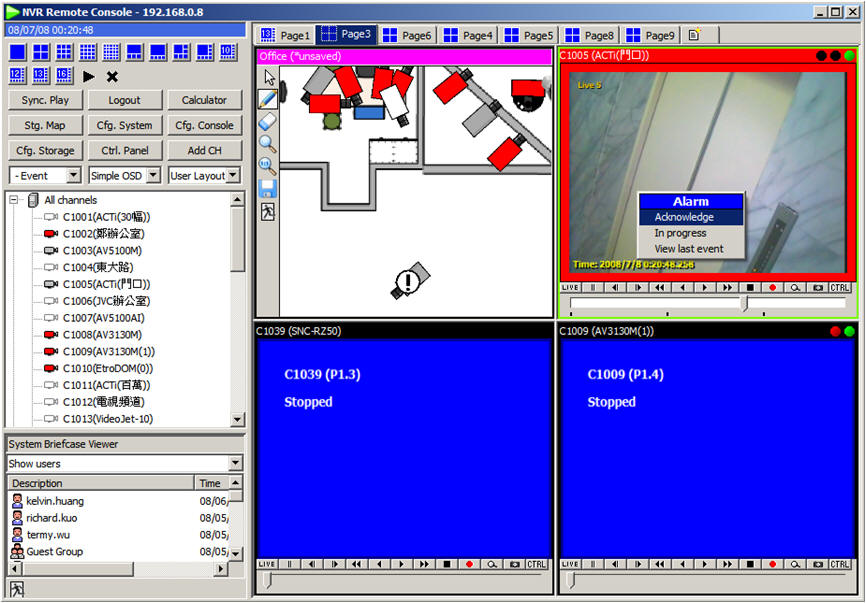Click the C1005 timeline slider handle
Screen dimensions: 866x603
pyautogui.click(x=744, y=303)
